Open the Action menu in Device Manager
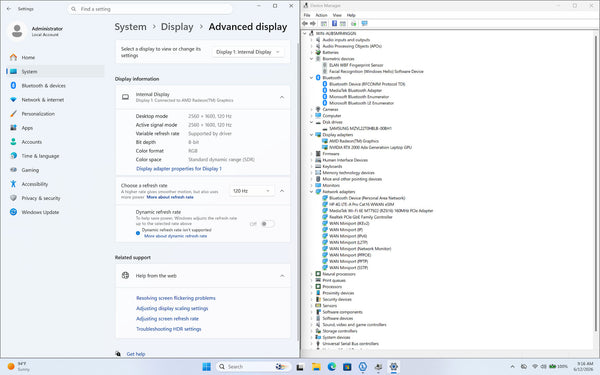This screenshot has height=375, width=600. click(321, 15)
